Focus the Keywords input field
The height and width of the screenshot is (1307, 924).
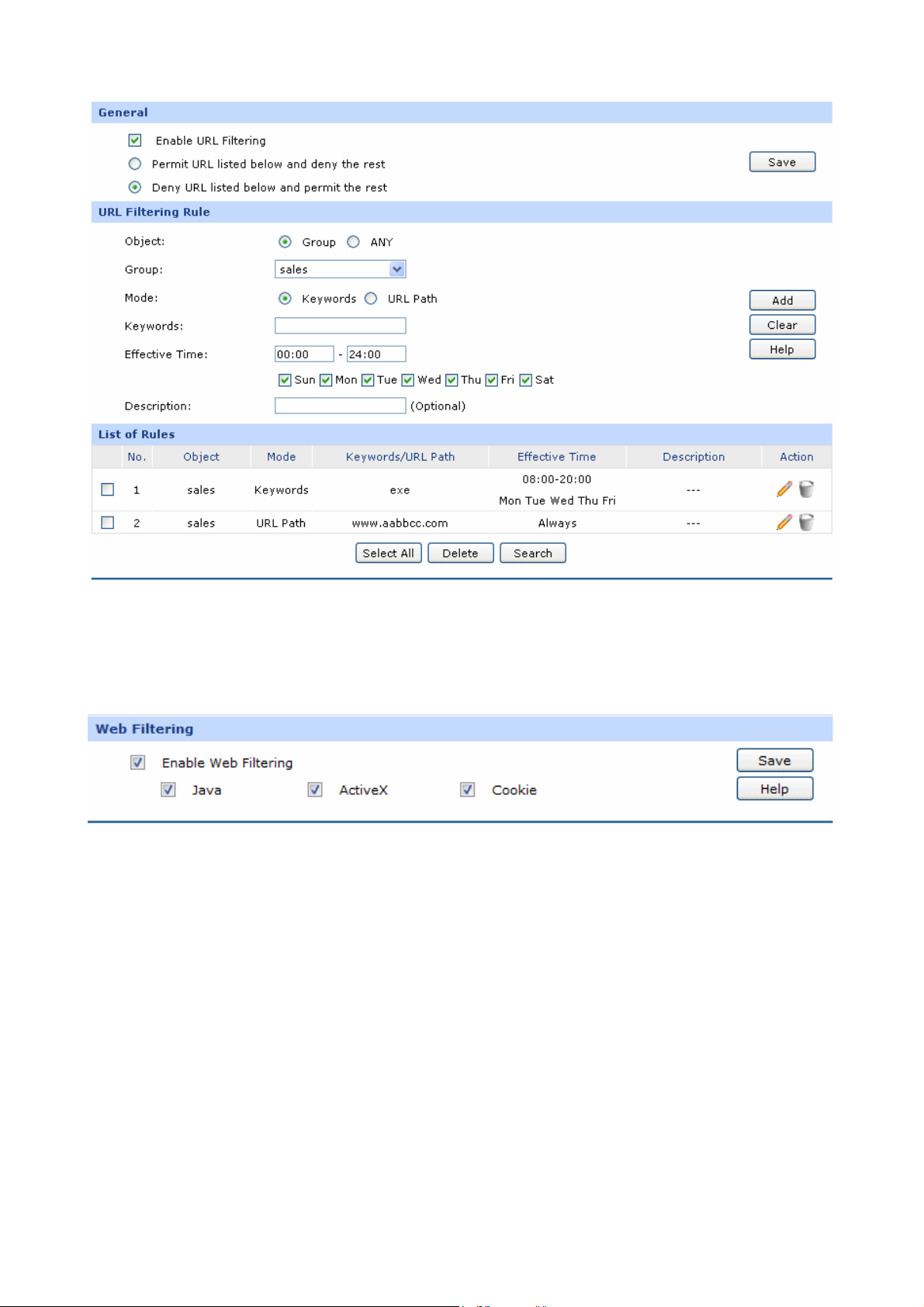pyautogui.click(x=341, y=326)
